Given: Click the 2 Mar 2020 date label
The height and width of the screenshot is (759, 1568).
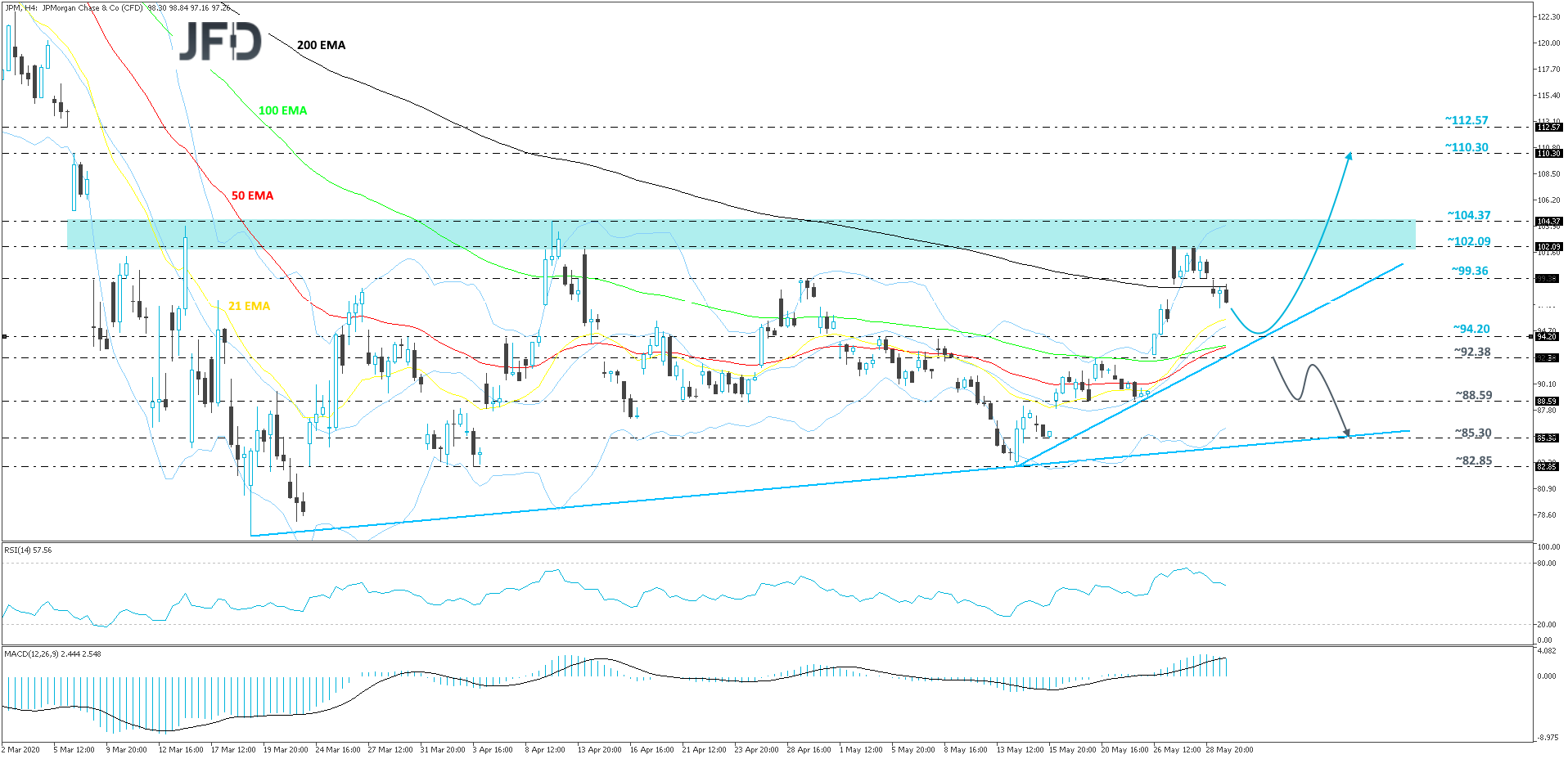Looking at the screenshot, I should click(x=21, y=749).
